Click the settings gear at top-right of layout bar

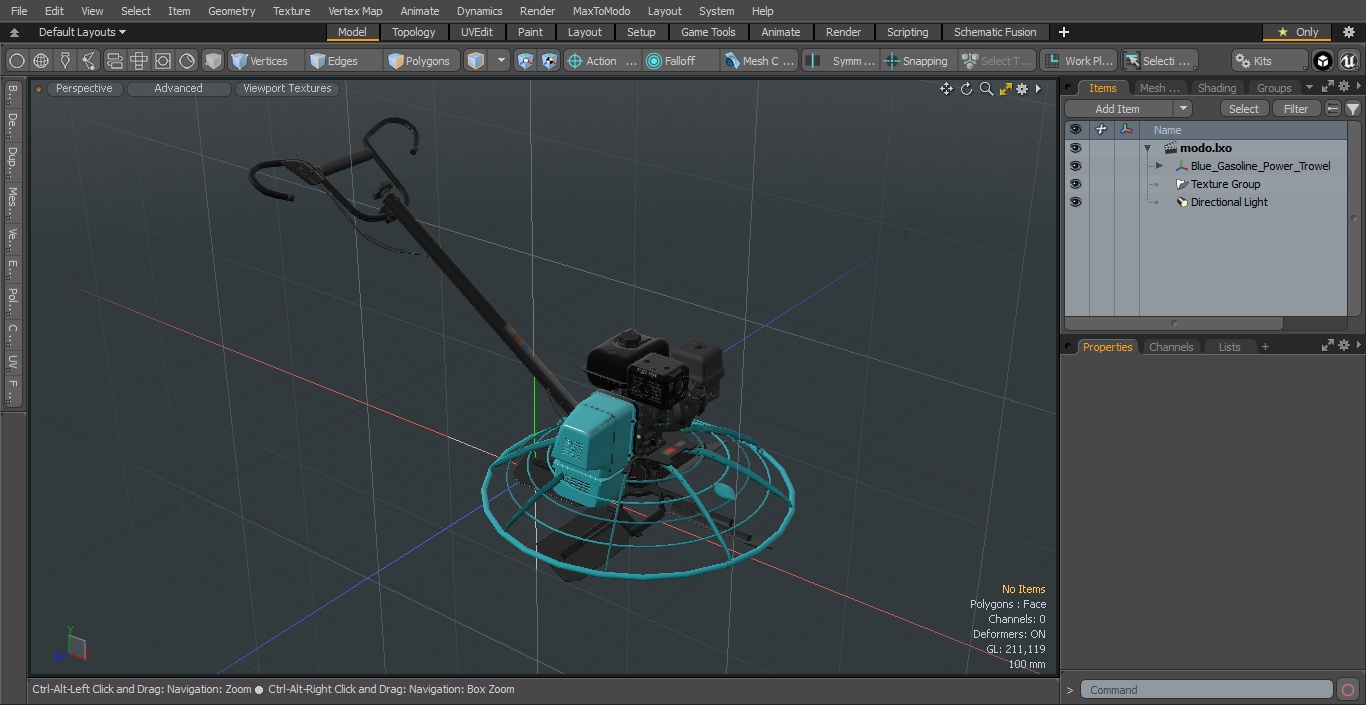coord(1348,32)
